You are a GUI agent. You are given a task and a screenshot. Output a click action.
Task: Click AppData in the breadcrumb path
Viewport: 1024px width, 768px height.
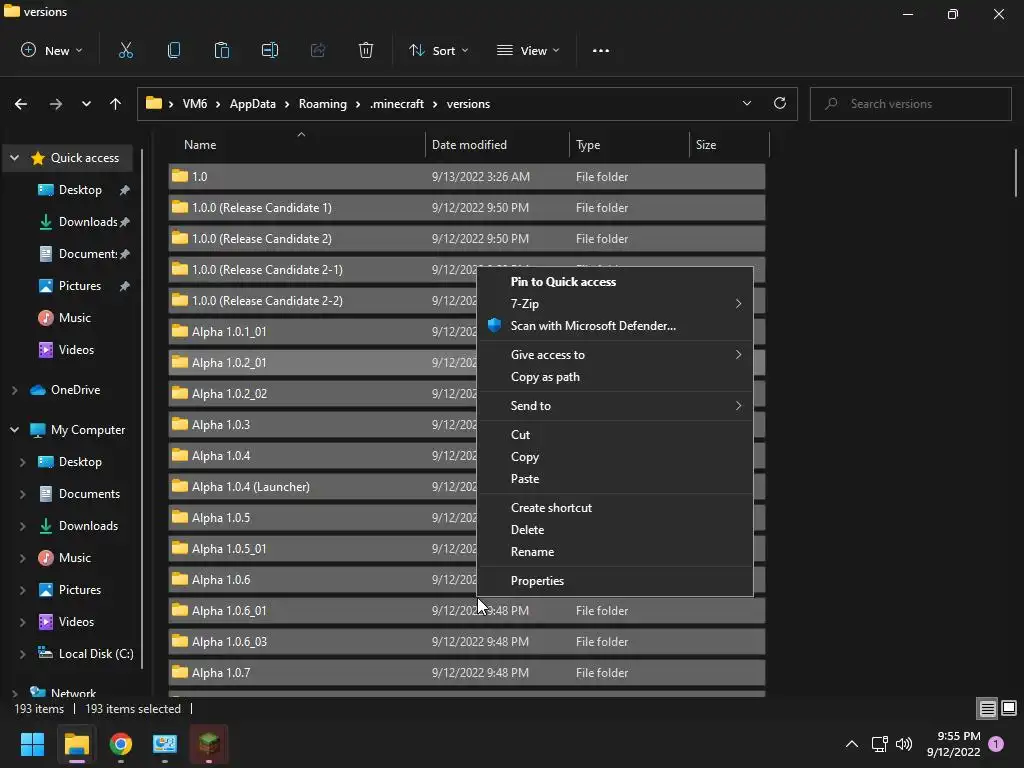[x=253, y=104]
